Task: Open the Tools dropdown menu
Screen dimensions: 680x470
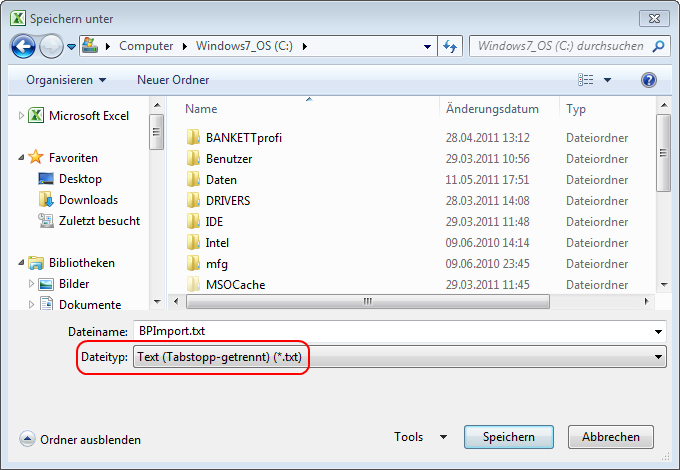Action: click(x=420, y=437)
